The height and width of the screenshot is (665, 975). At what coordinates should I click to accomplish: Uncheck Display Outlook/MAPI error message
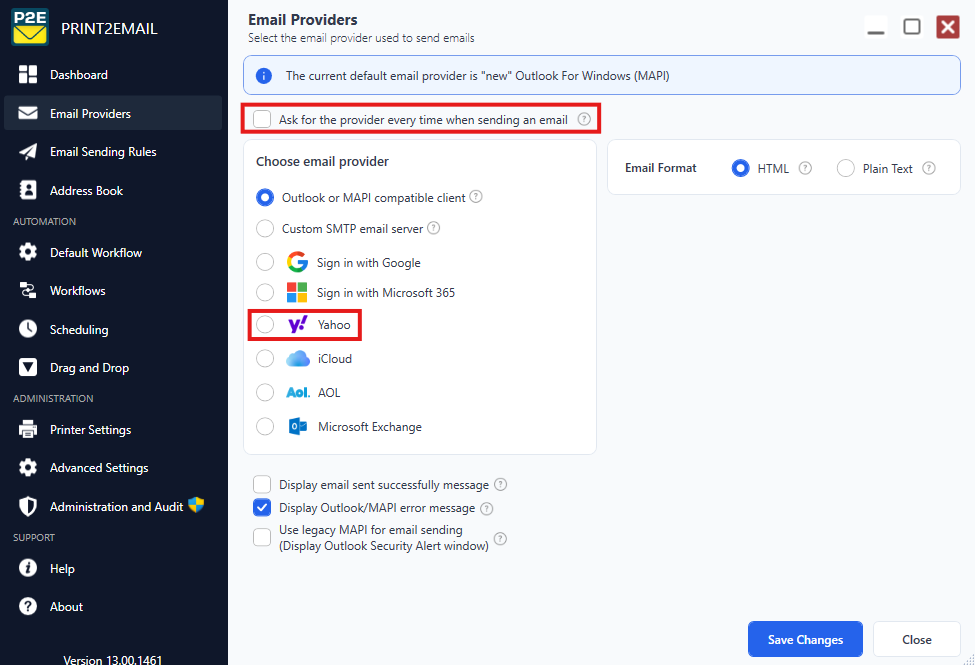coord(262,508)
